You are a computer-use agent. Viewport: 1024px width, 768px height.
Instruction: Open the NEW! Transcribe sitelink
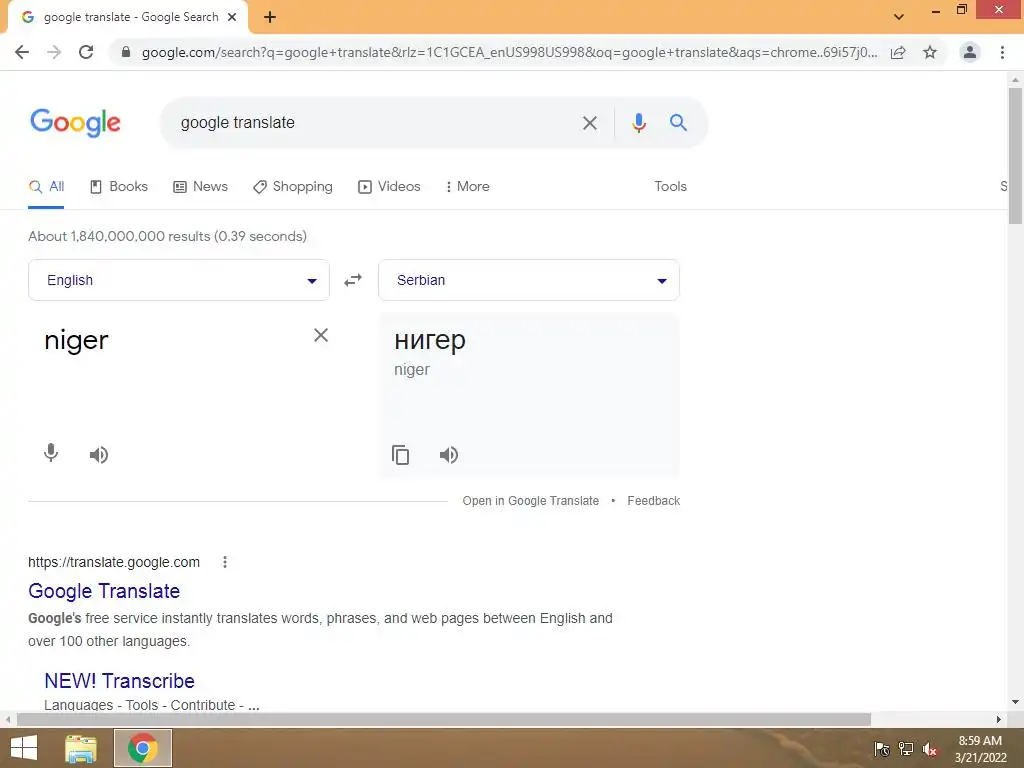(120, 681)
